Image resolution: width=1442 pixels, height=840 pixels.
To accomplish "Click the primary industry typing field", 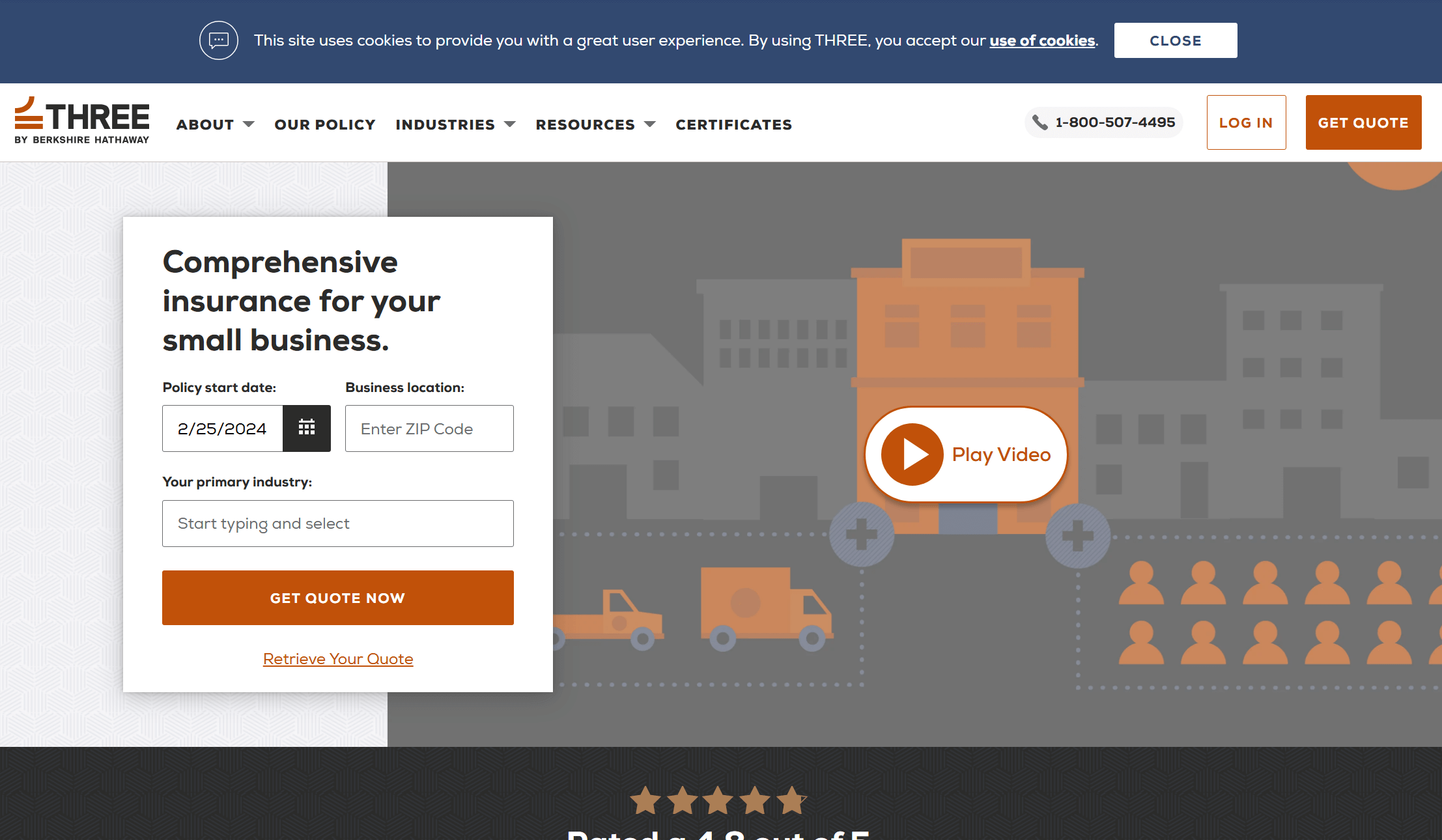I will pyautogui.click(x=337, y=523).
